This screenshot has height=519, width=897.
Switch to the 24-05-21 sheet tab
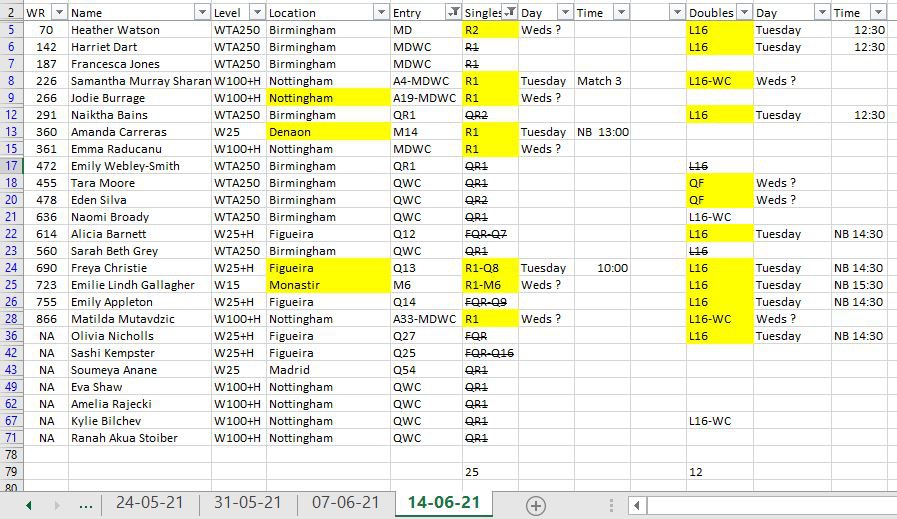[x=149, y=503]
